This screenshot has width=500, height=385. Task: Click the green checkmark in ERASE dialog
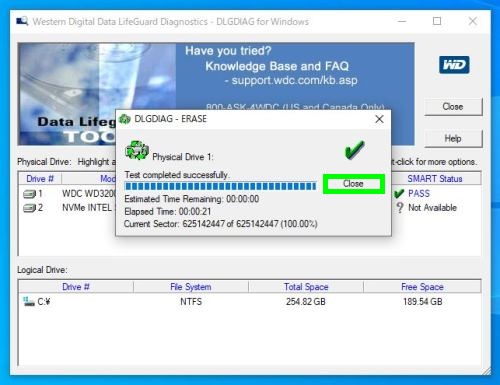point(354,150)
